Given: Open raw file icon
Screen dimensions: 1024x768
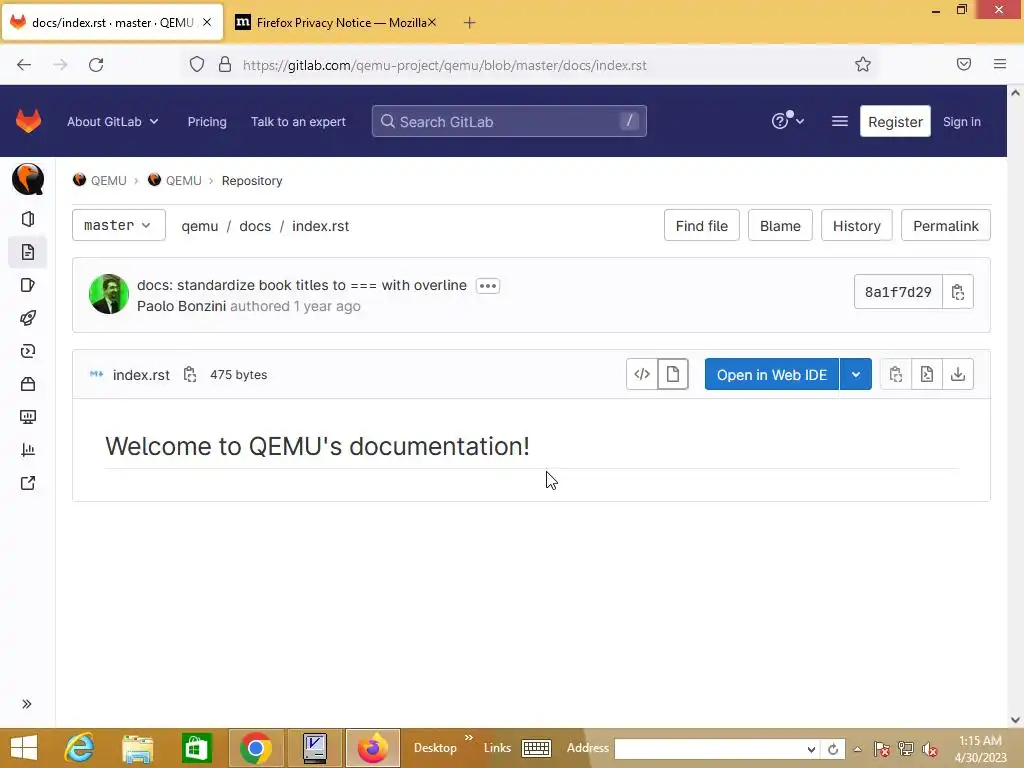Looking at the screenshot, I should pyautogui.click(x=927, y=374).
